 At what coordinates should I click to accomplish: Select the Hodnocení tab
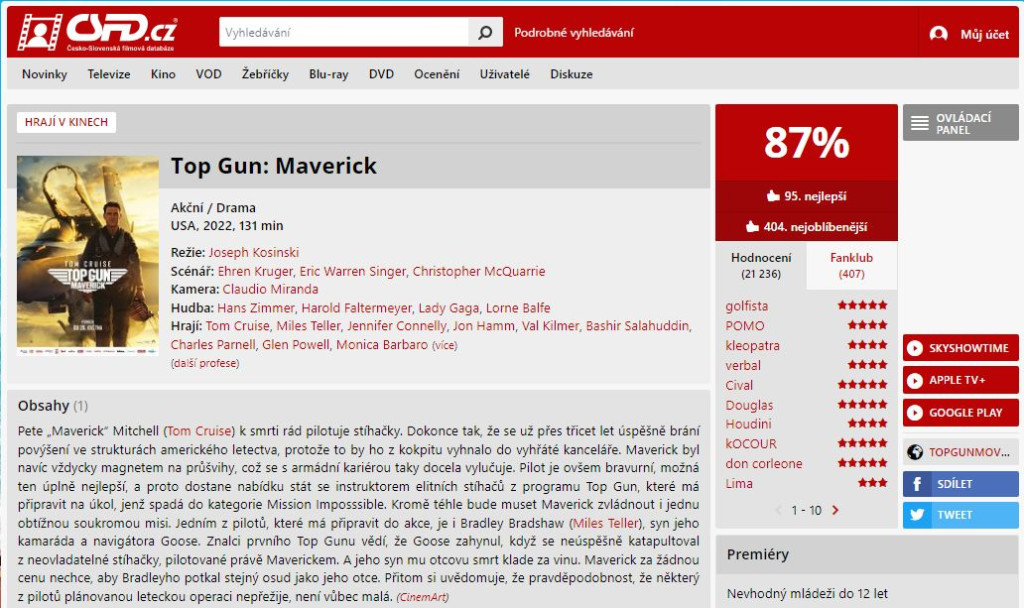[x=761, y=265]
